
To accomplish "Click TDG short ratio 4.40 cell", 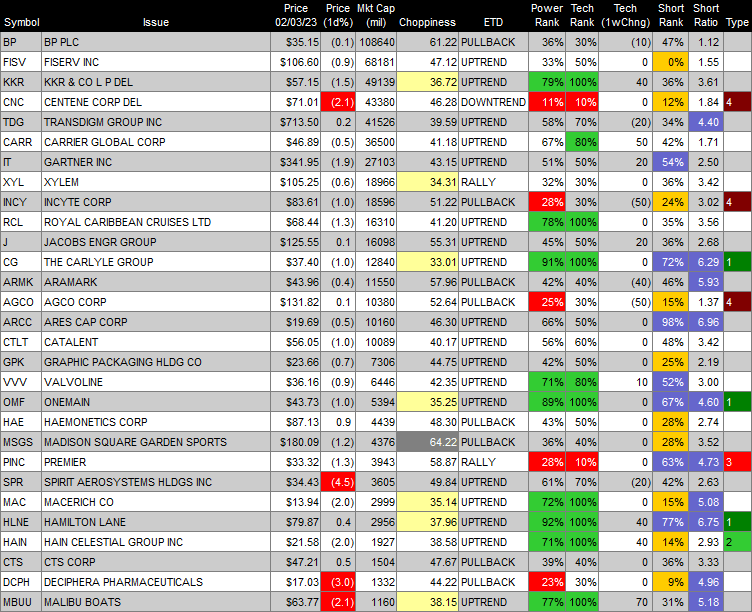I will click(706, 122).
